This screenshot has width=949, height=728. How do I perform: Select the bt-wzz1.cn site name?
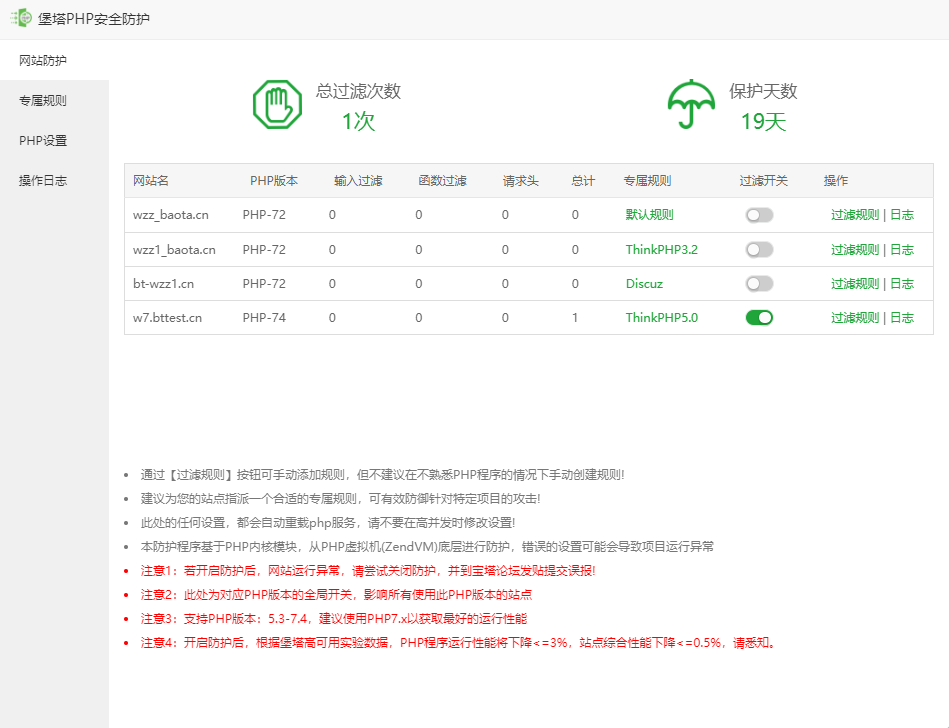point(163,284)
